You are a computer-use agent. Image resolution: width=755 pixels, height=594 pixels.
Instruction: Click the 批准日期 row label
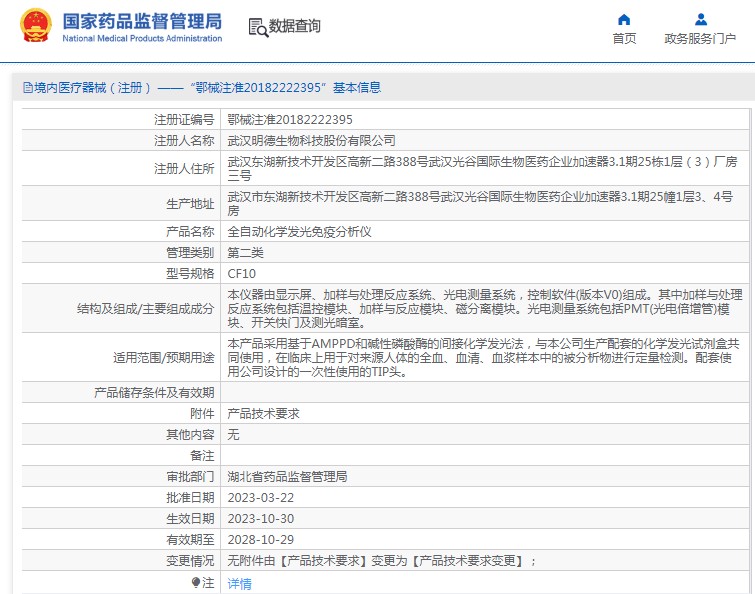tap(190, 498)
